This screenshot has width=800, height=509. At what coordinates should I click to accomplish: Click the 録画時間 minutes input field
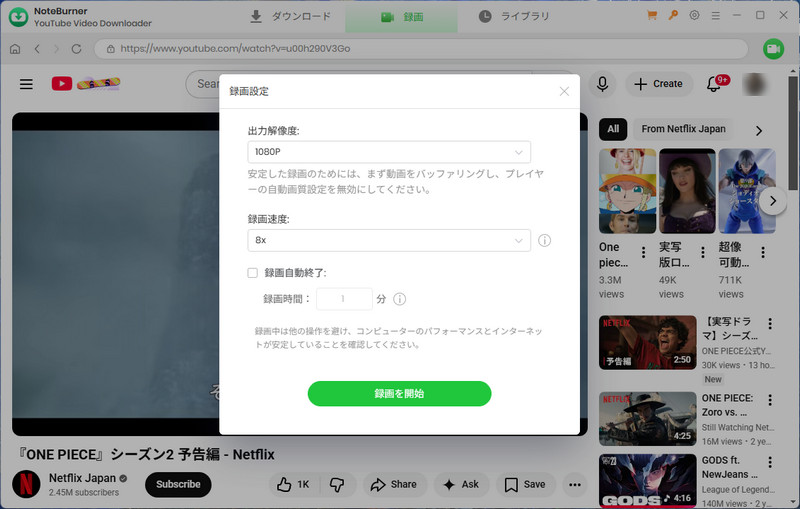tap(344, 299)
